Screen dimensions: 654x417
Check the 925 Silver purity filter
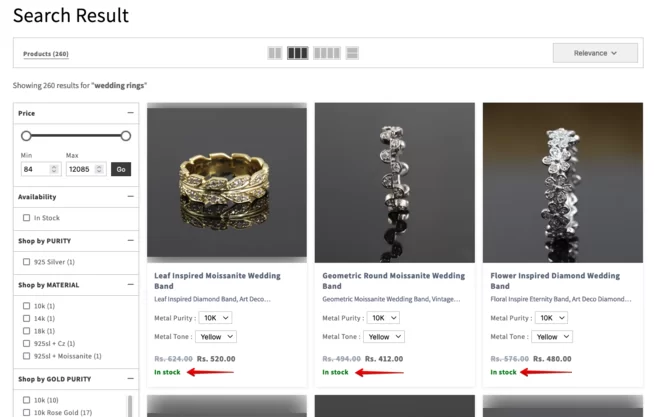coord(27,262)
